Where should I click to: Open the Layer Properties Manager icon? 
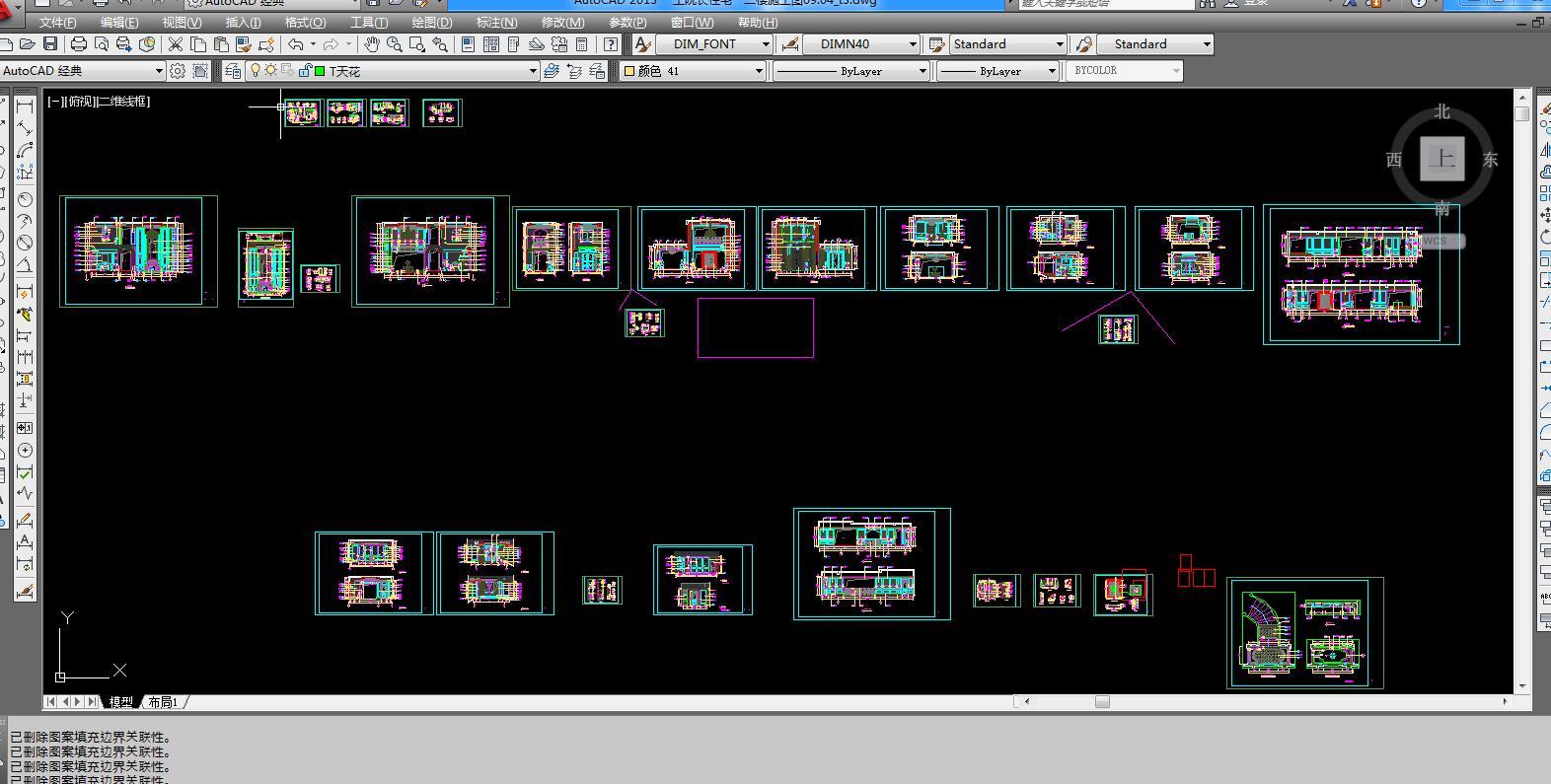click(x=233, y=71)
